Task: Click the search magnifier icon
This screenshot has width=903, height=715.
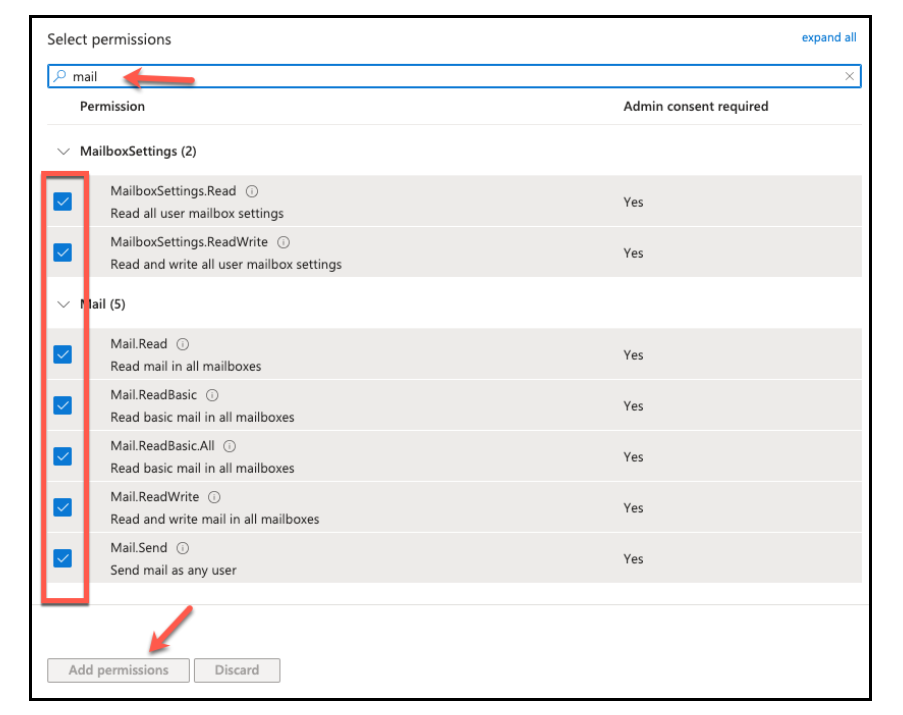Action: click(59, 76)
